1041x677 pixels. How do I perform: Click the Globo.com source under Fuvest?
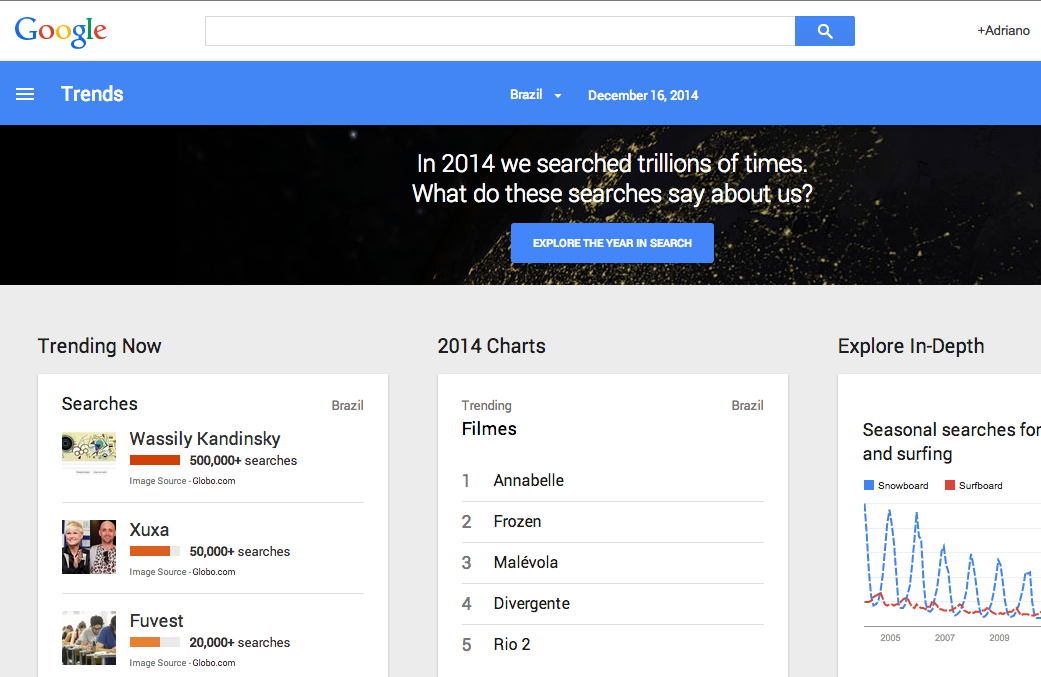coord(214,663)
